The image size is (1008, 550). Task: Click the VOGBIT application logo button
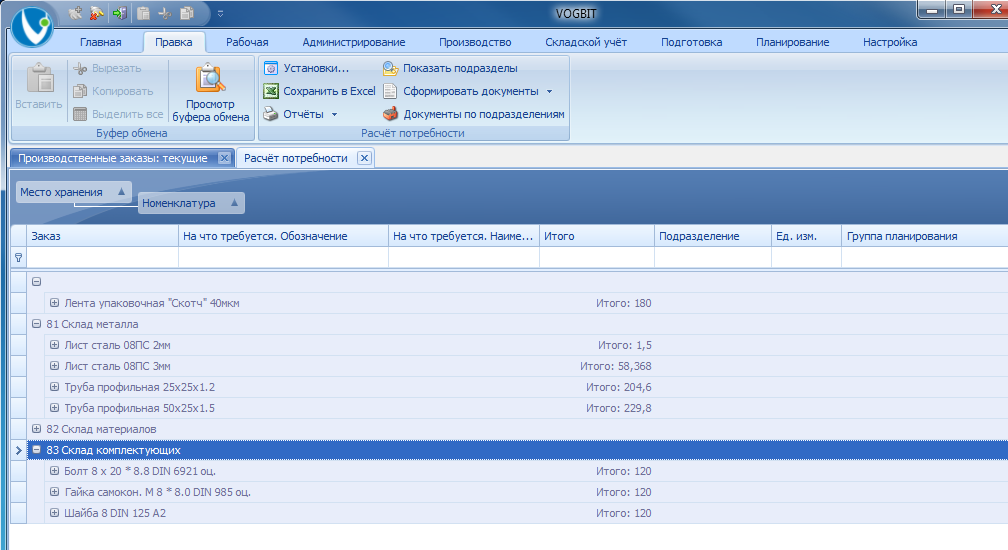coord(31,26)
